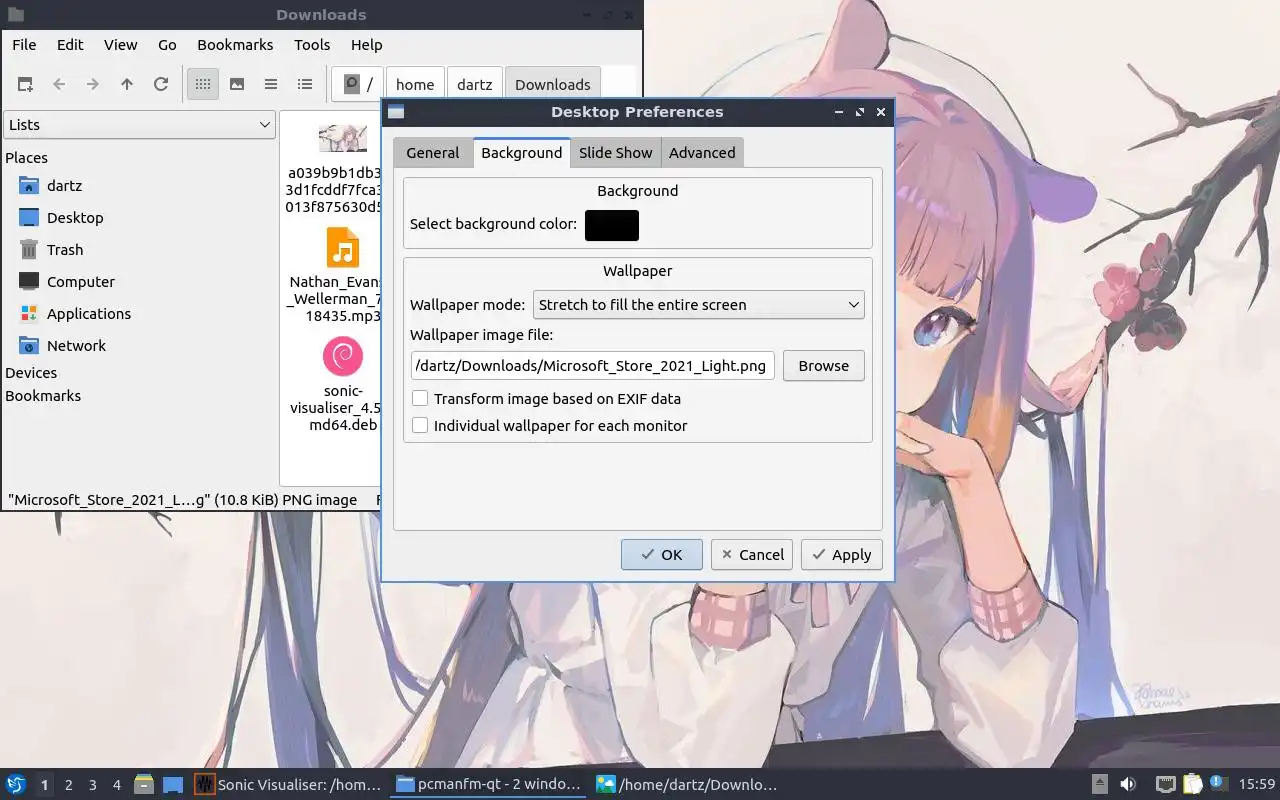Open the Edit menu
The height and width of the screenshot is (800, 1280).
point(70,45)
